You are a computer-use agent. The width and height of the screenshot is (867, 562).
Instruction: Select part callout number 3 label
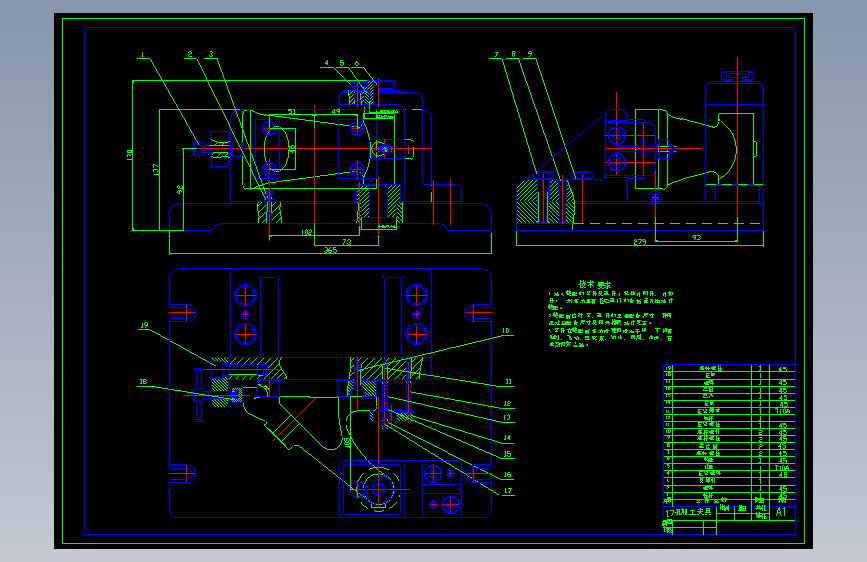click(211, 54)
